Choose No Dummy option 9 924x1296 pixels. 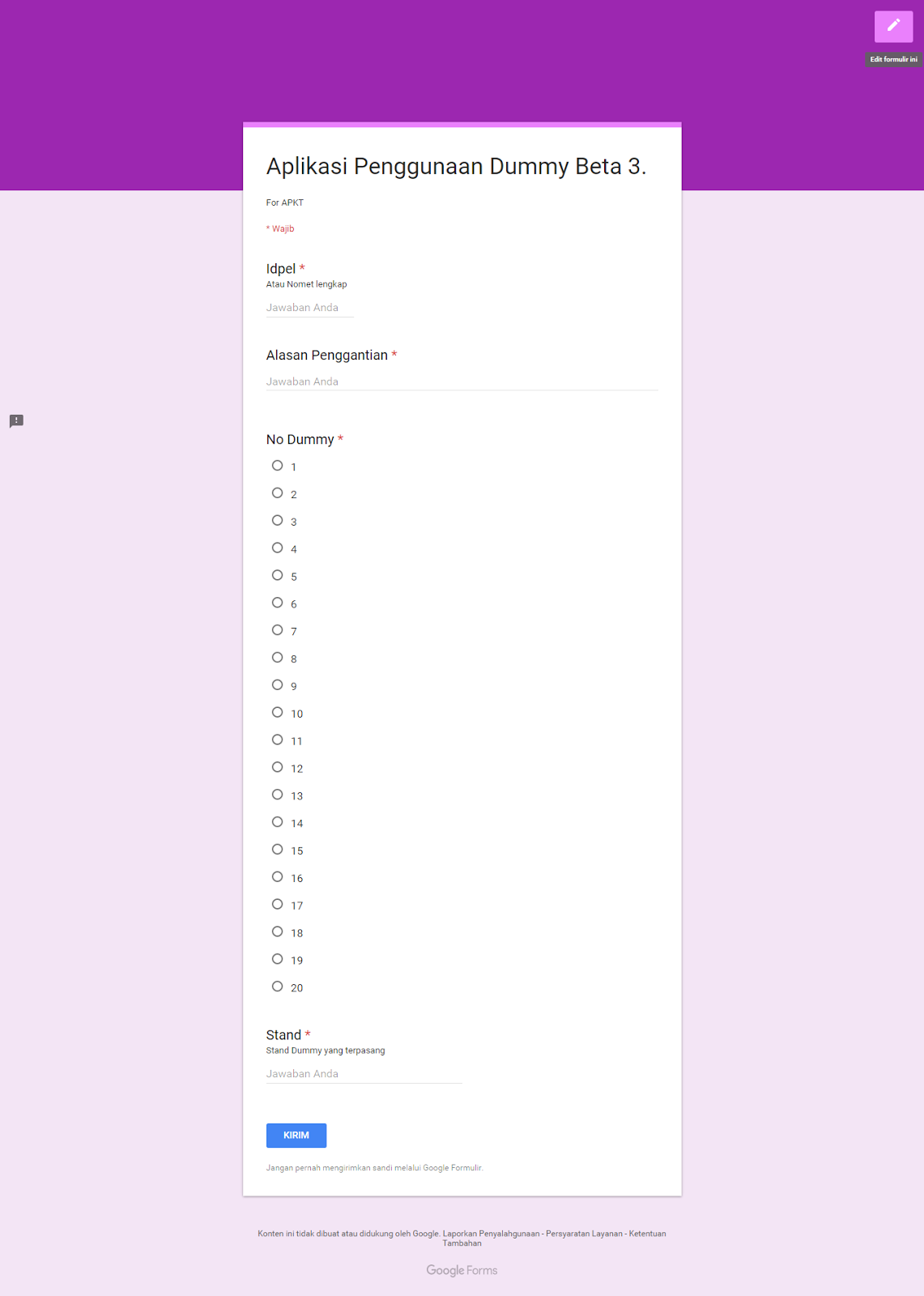(x=277, y=685)
